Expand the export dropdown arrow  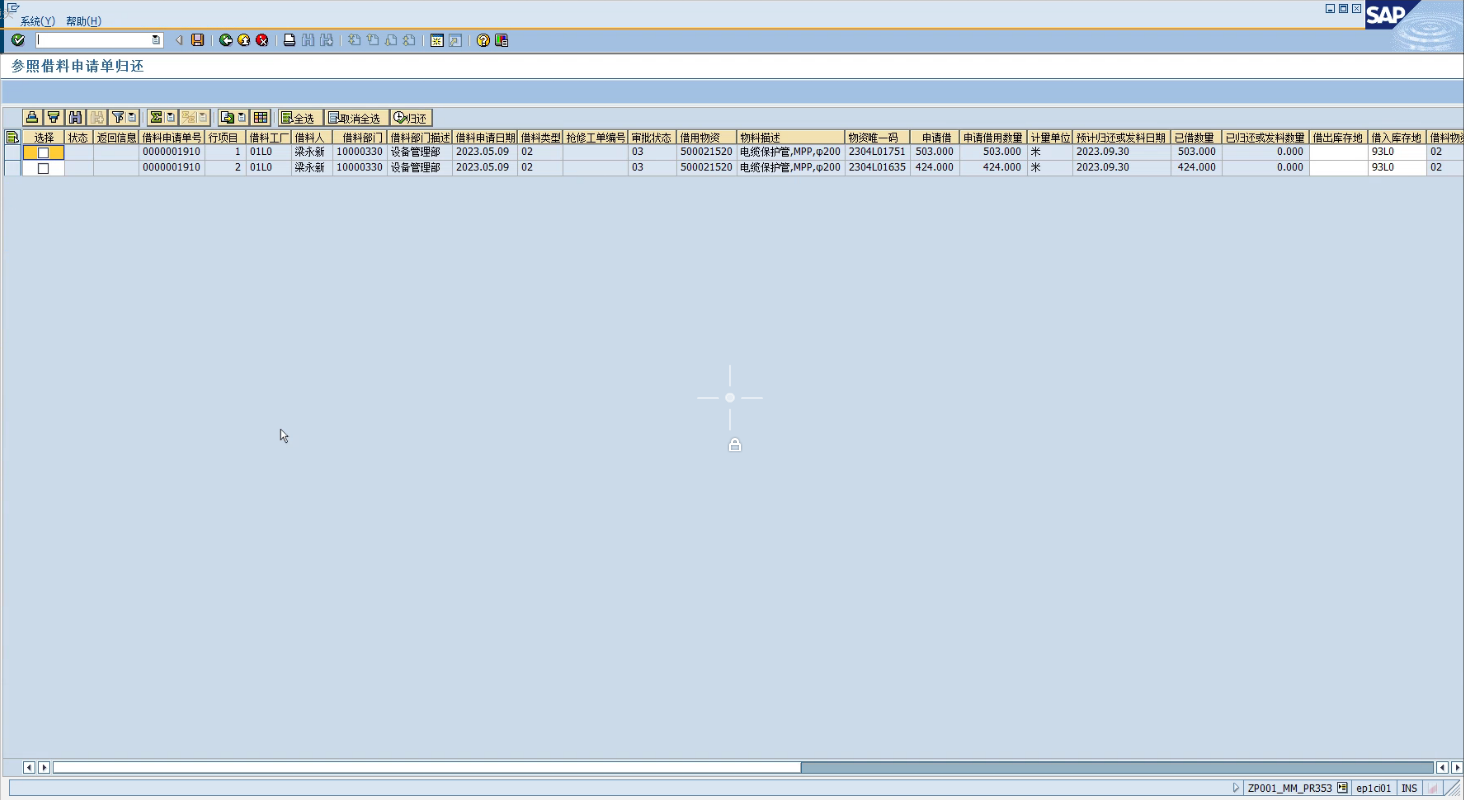click(241, 118)
